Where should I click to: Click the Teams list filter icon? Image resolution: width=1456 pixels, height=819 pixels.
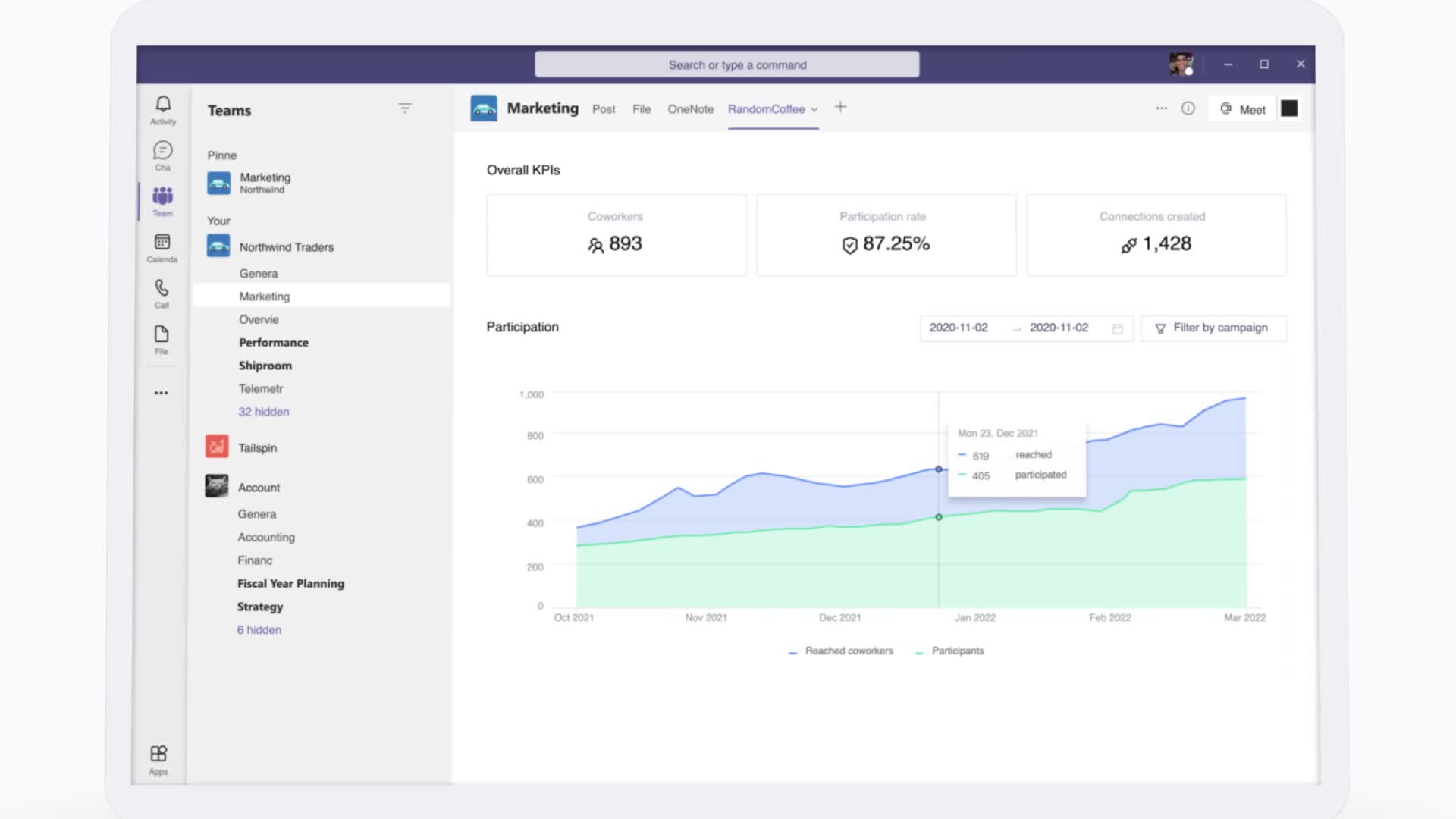click(405, 108)
